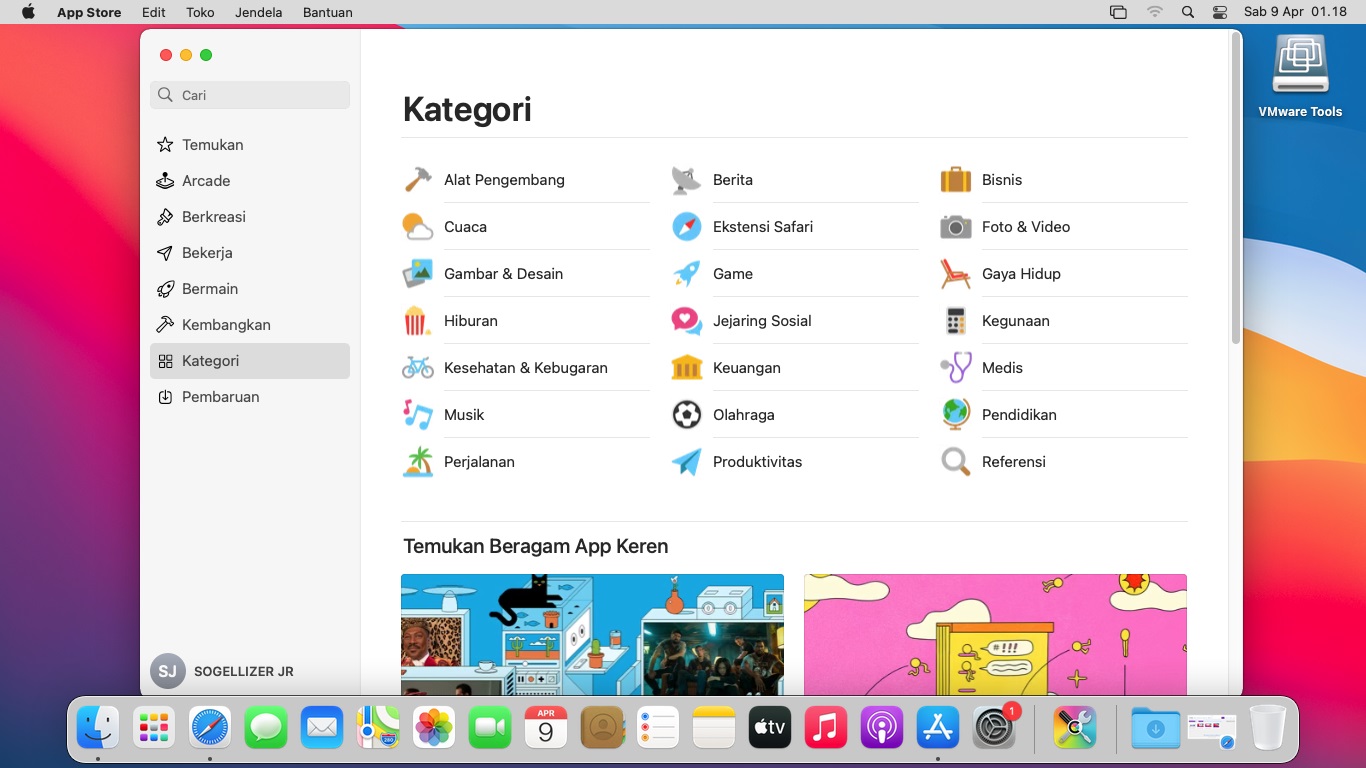Image resolution: width=1366 pixels, height=768 pixels.
Task: Open Control Center in menu bar
Action: pyautogui.click(x=1219, y=12)
